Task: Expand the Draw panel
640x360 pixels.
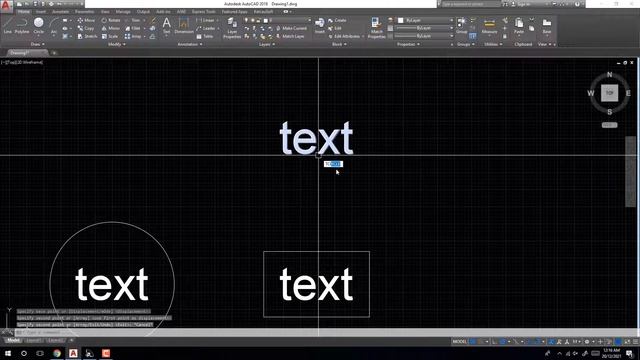Action: click(x=38, y=44)
